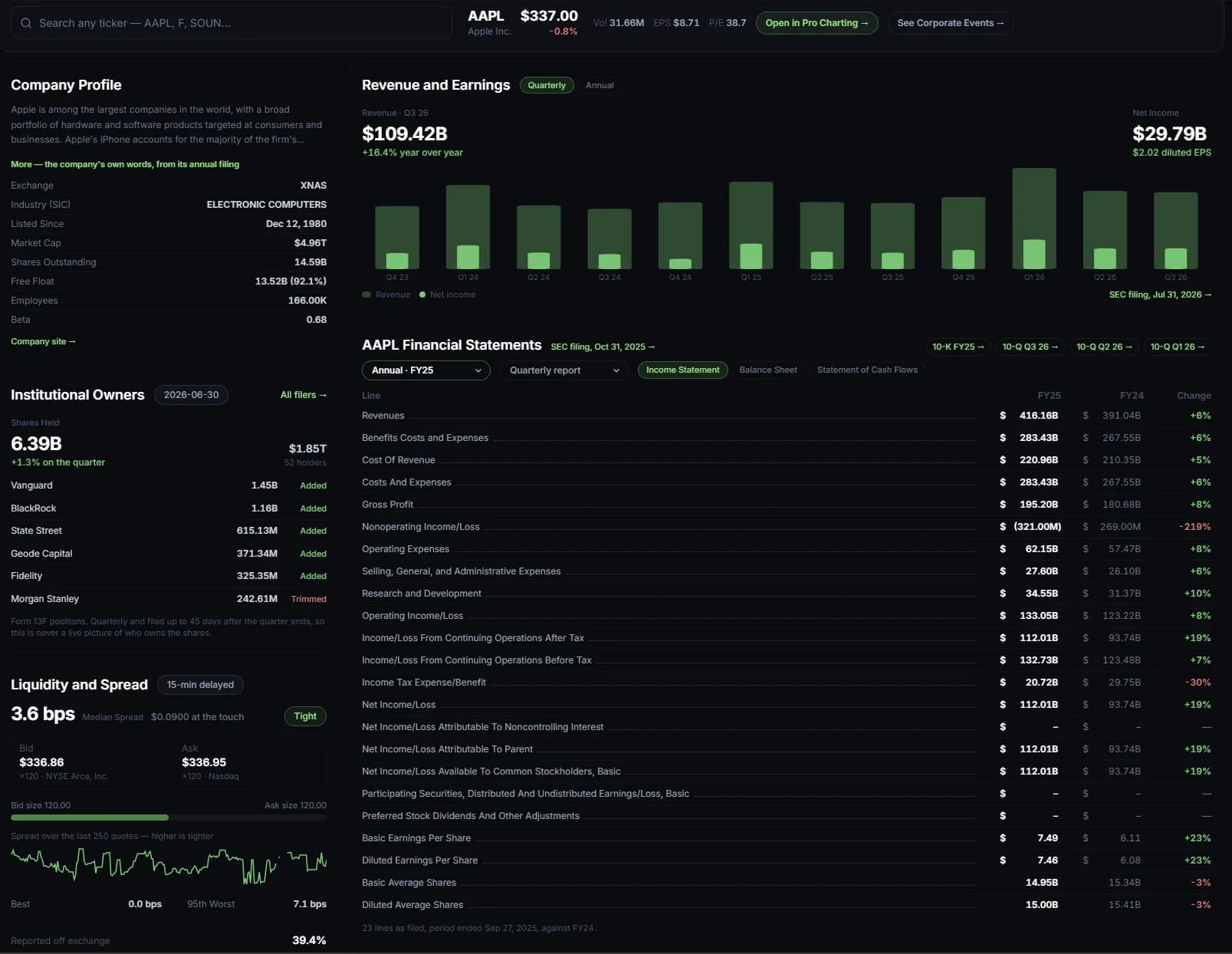Expand the Quarterly report dropdown
Screen dimensions: 1232x954
pyautogui.click(x=563, y=370)
